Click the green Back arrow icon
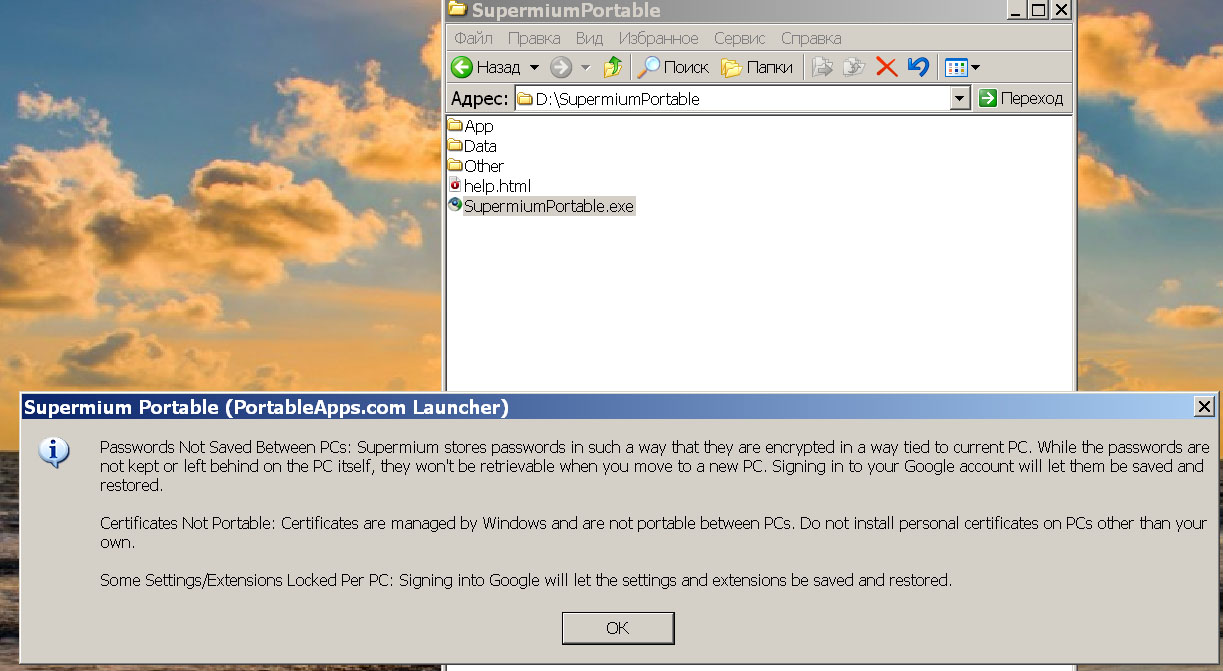 (462, 67)
